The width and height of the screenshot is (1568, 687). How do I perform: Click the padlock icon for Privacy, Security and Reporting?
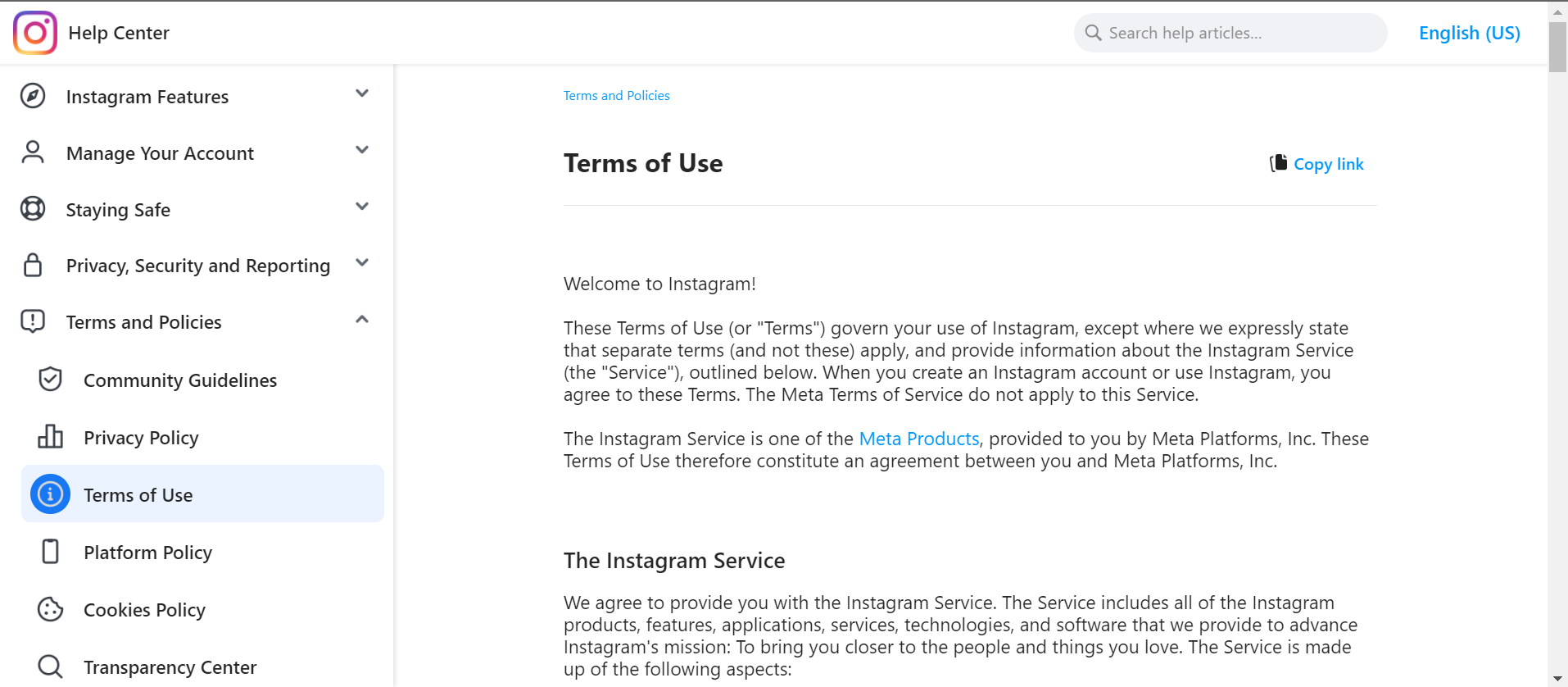(33, 266)
